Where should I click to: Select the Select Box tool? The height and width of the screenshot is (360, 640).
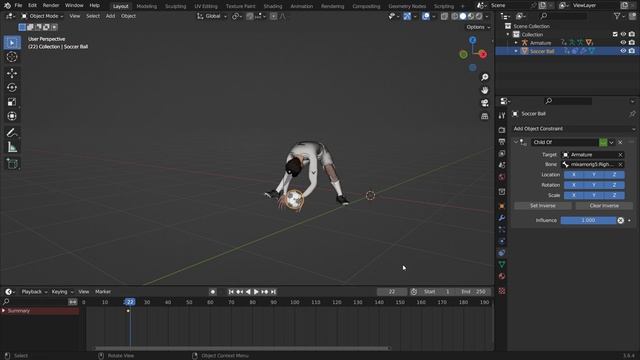[12, 42]
